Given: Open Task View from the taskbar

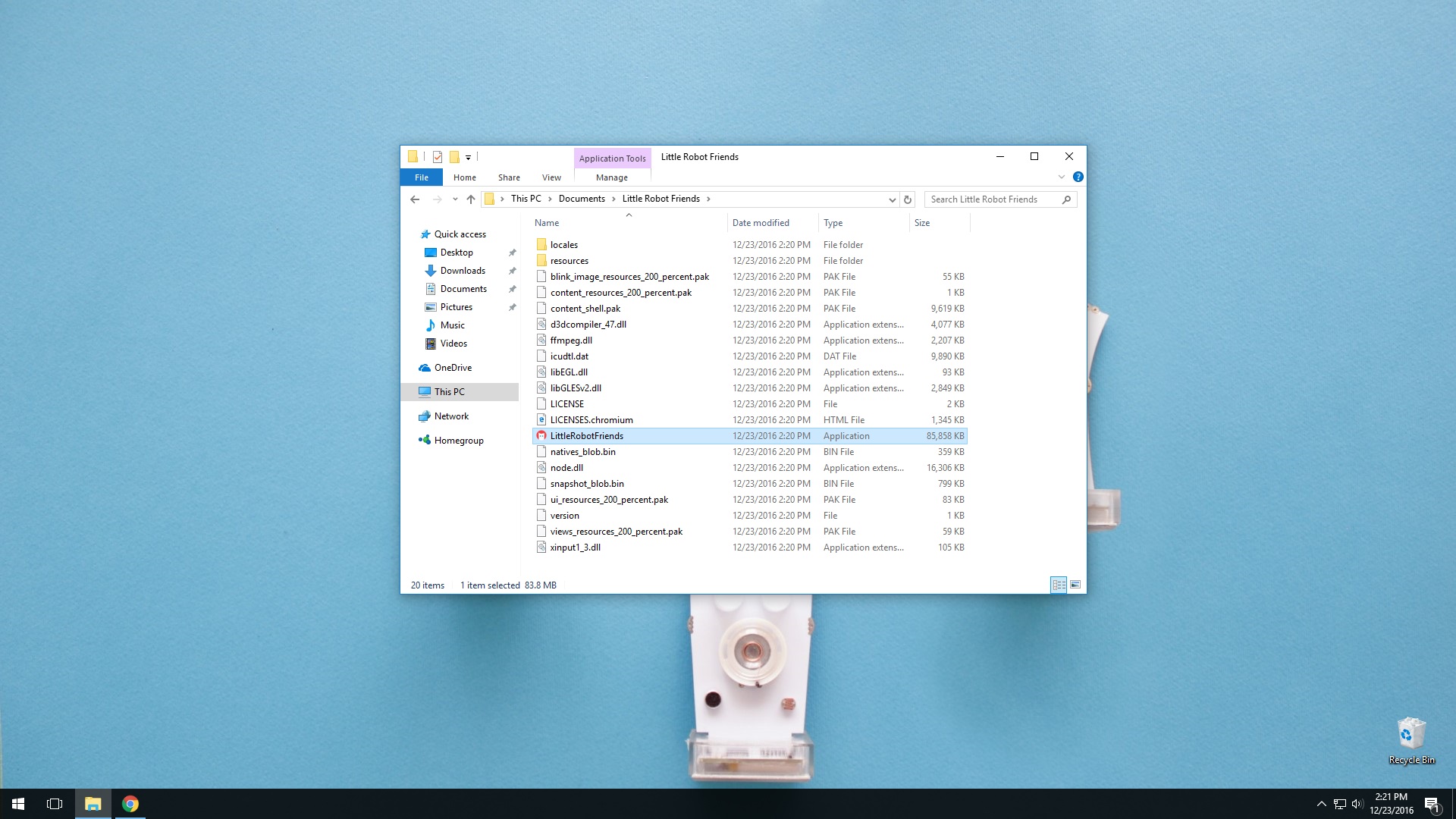Looking at the screenshot, I should coord(55,804).
